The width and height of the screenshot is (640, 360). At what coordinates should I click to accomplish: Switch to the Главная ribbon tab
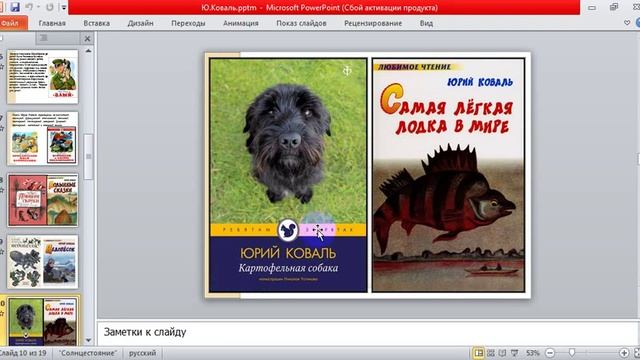[52, 23]
